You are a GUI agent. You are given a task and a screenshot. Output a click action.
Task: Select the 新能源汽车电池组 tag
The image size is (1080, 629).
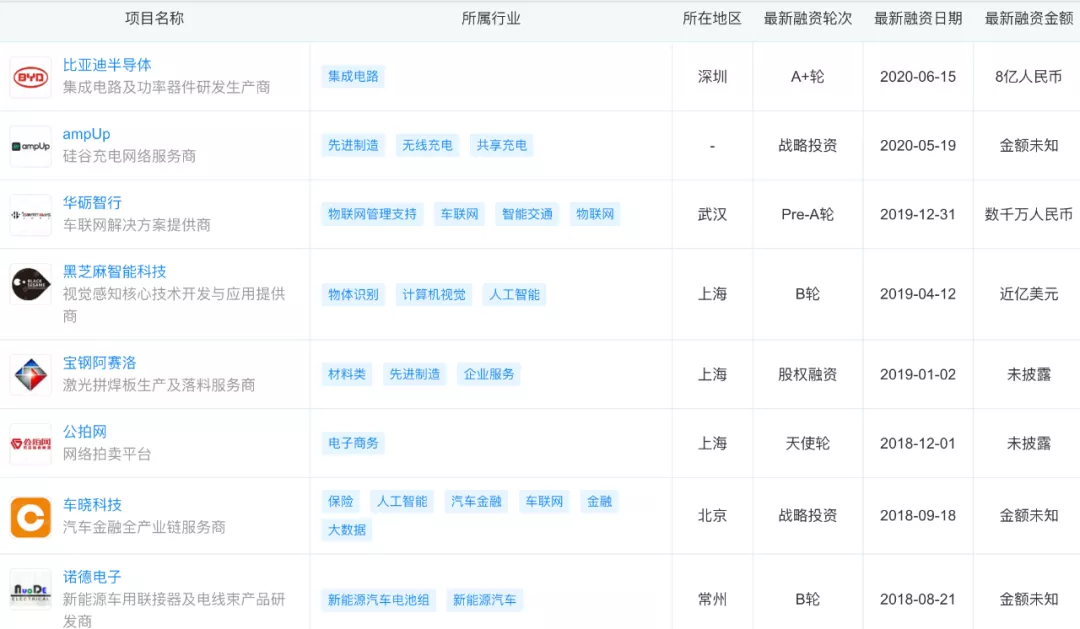[x=379, y=600]
